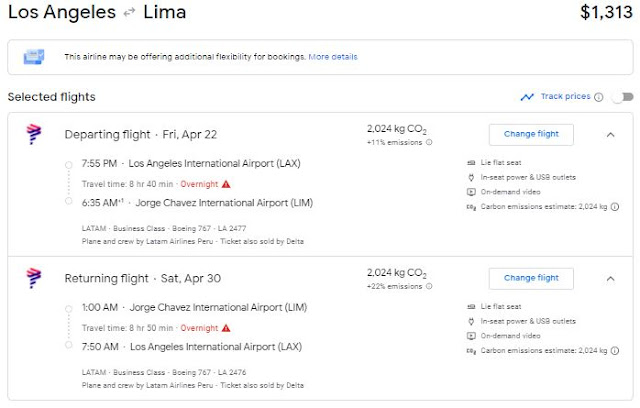The image size is (640, 408).
Task: Click the +11% emissions info icon
Action: coord(430,143)
